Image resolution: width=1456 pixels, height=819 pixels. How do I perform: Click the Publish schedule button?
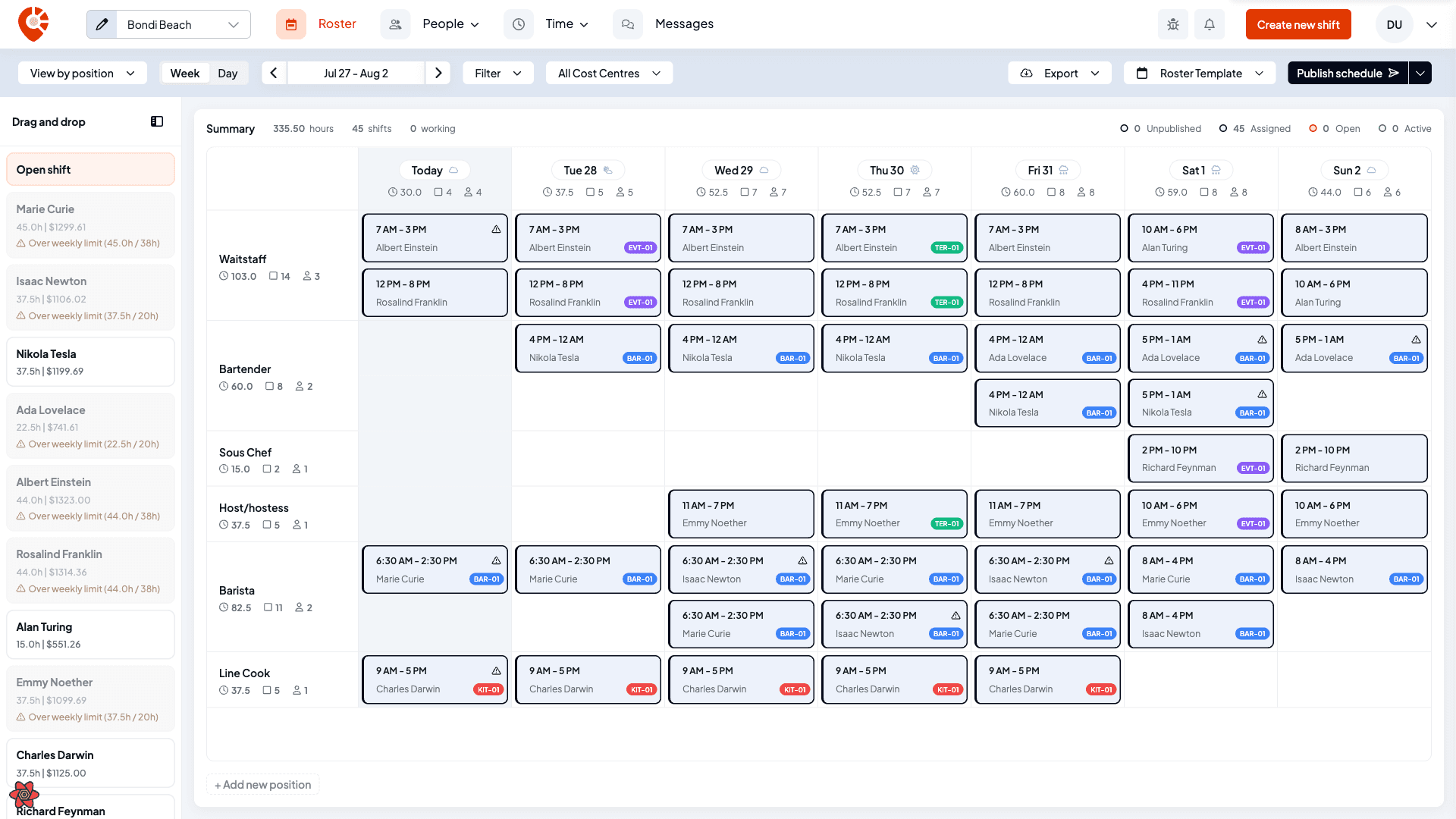click(1348, 73)
